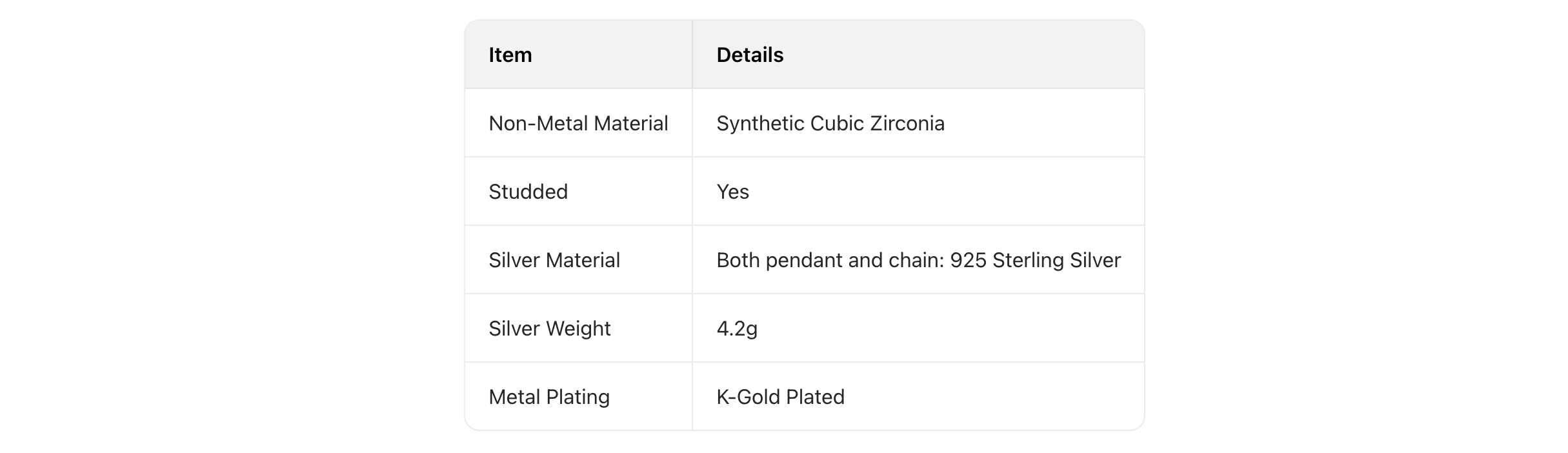This screenshot has height=453, width=1568.
Task: Click the word K-Gold in plating details
Action: (748, 397)
